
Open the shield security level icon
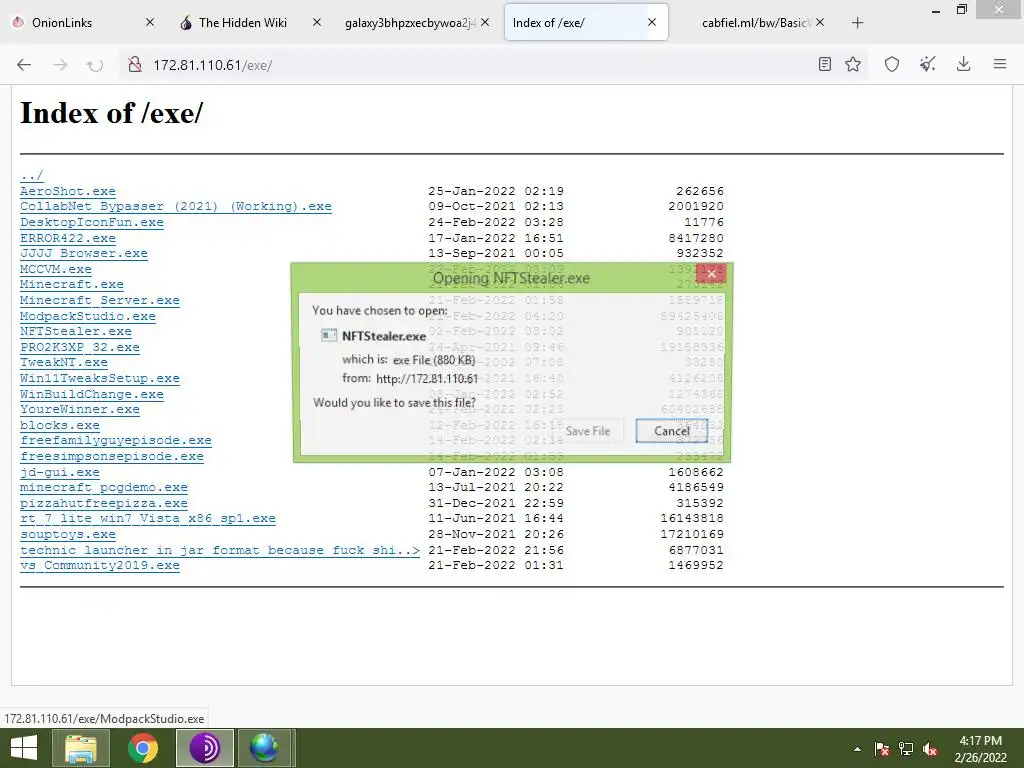[892, 64]
